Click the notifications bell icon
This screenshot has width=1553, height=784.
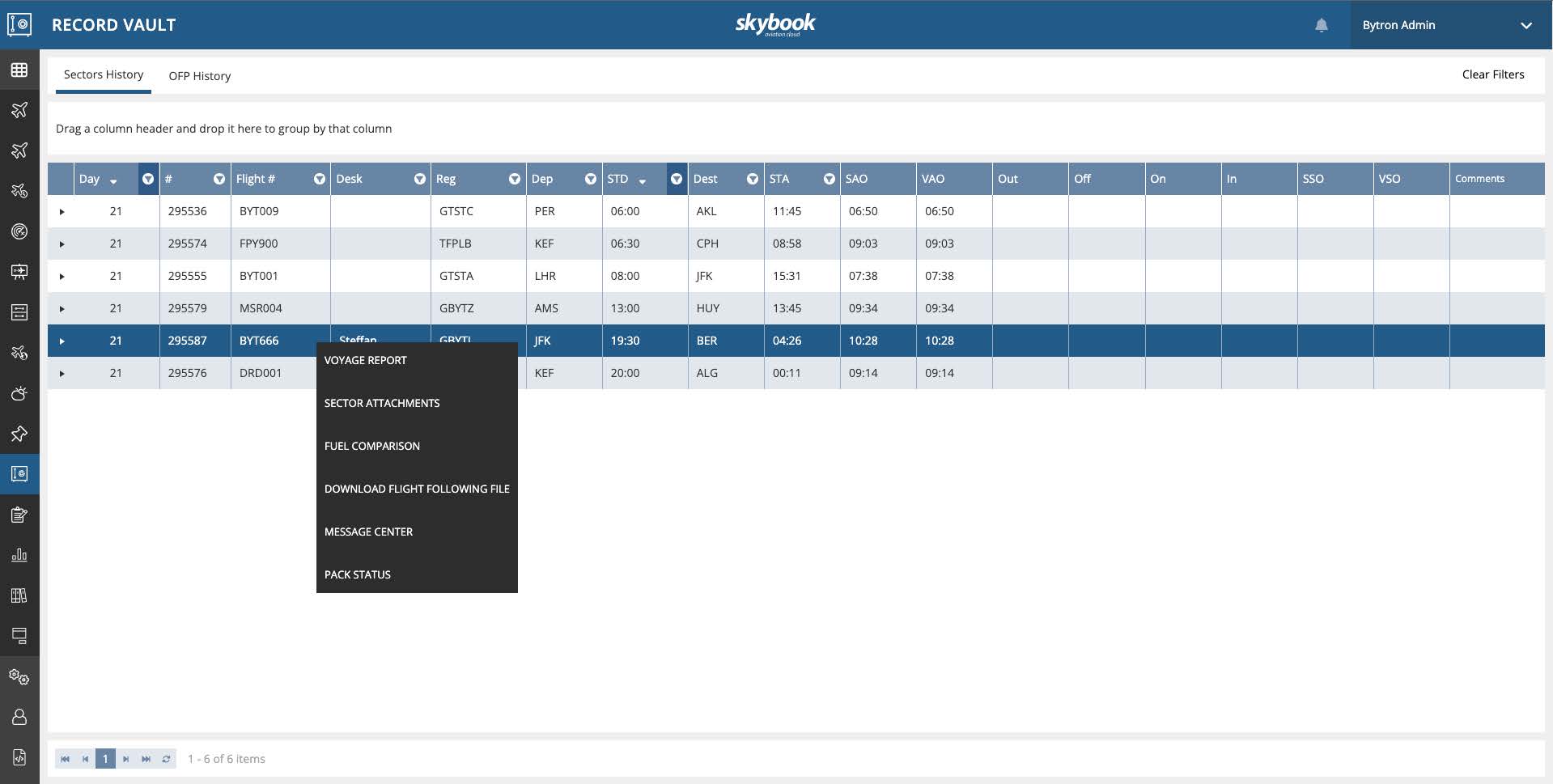pos(1322,25)
